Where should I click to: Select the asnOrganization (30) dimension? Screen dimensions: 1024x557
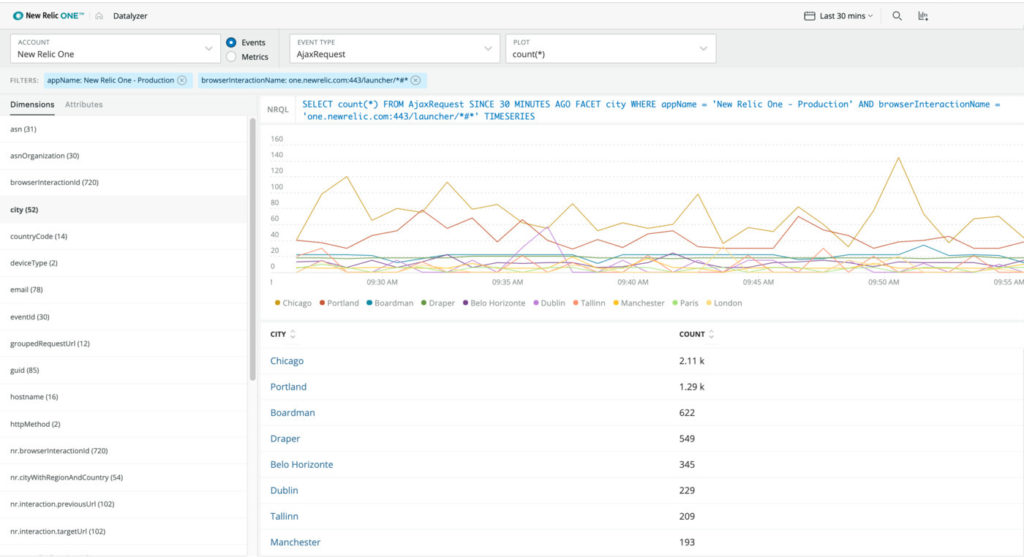(124, 156)
